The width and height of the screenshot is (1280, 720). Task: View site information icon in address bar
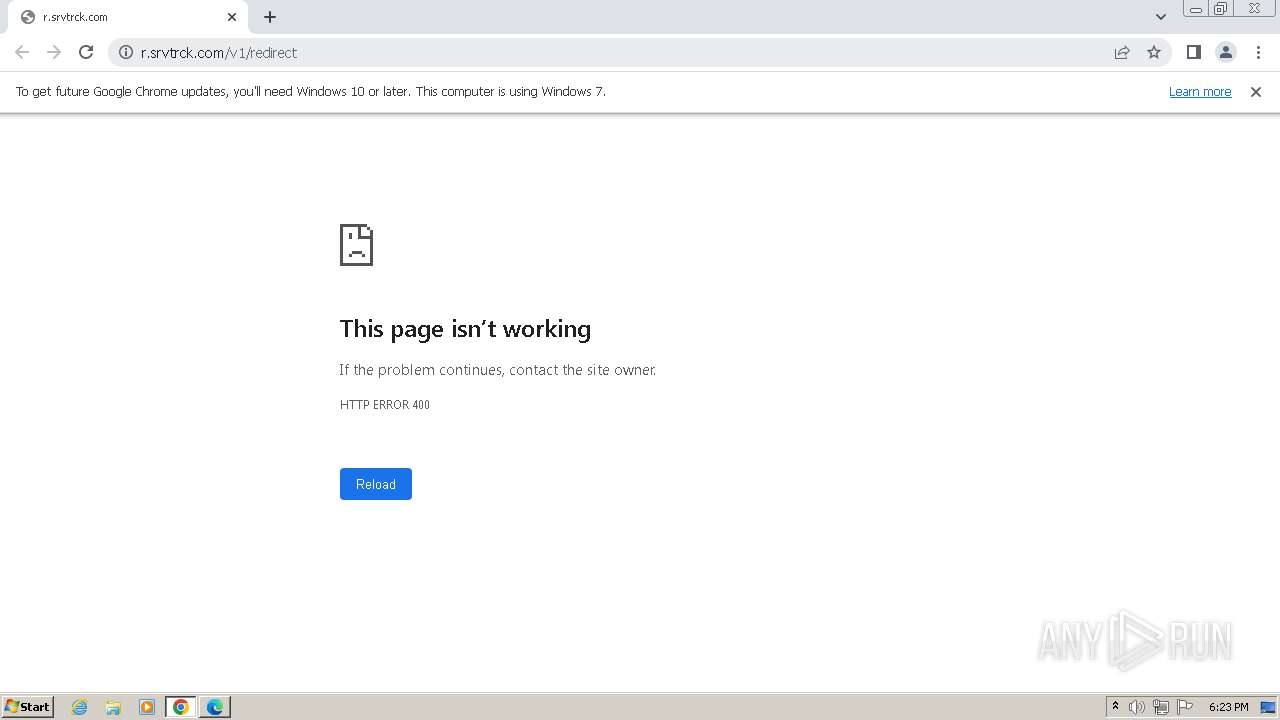coord(126,52)
